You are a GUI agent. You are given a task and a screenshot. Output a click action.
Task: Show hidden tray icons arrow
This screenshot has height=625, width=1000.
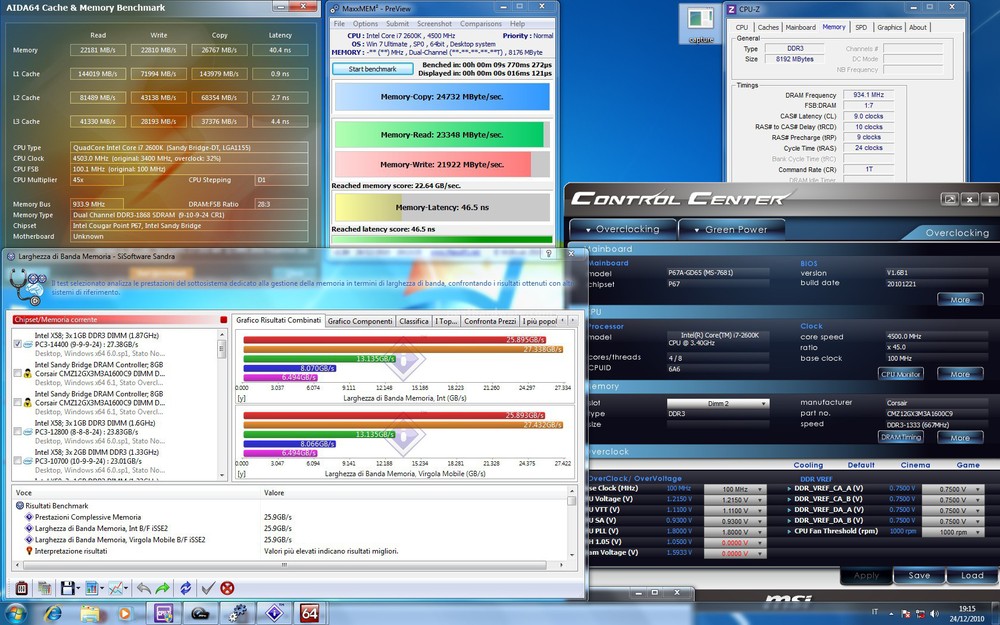891,614
